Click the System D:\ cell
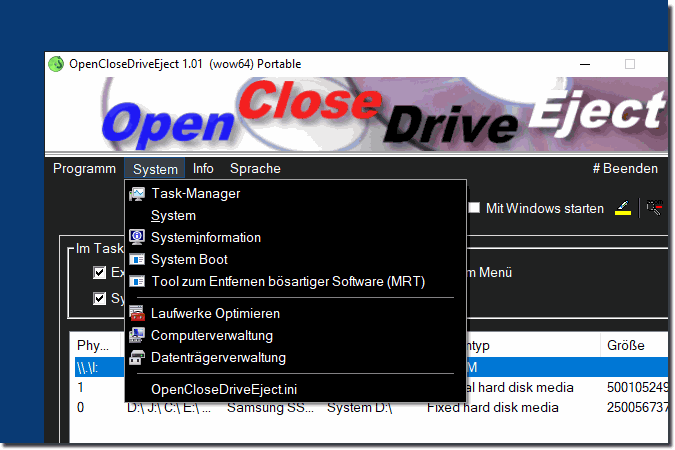675x450 pixels. (359, 407)
